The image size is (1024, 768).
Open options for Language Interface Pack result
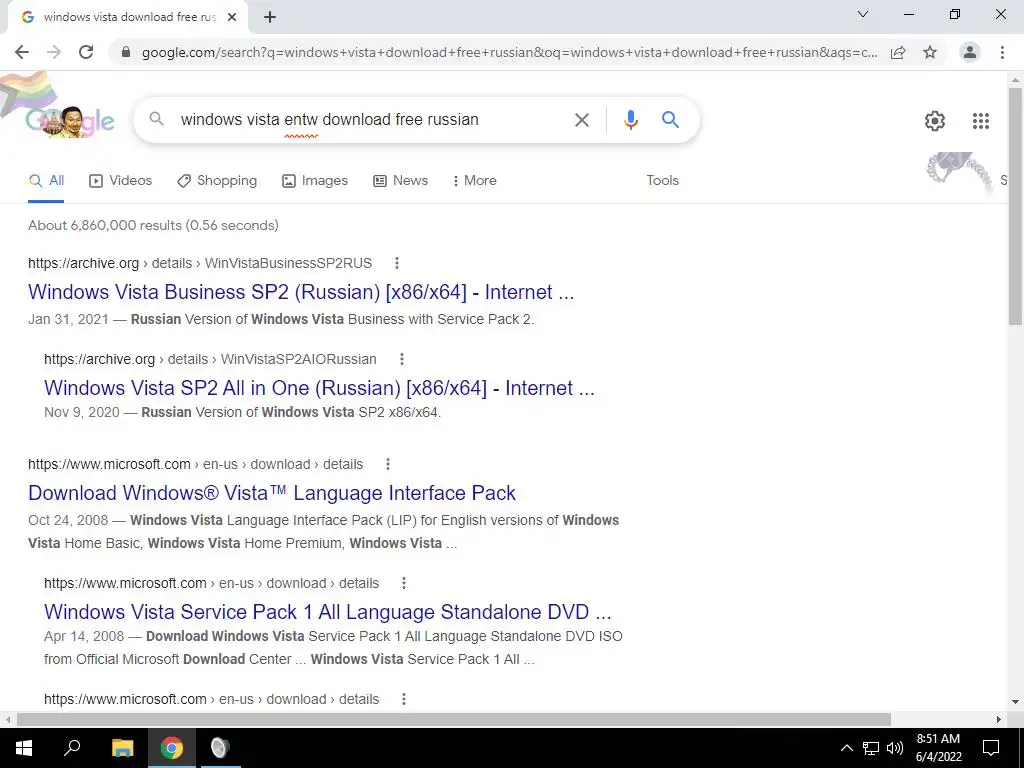pyautogui.click(x=387, y=464)
